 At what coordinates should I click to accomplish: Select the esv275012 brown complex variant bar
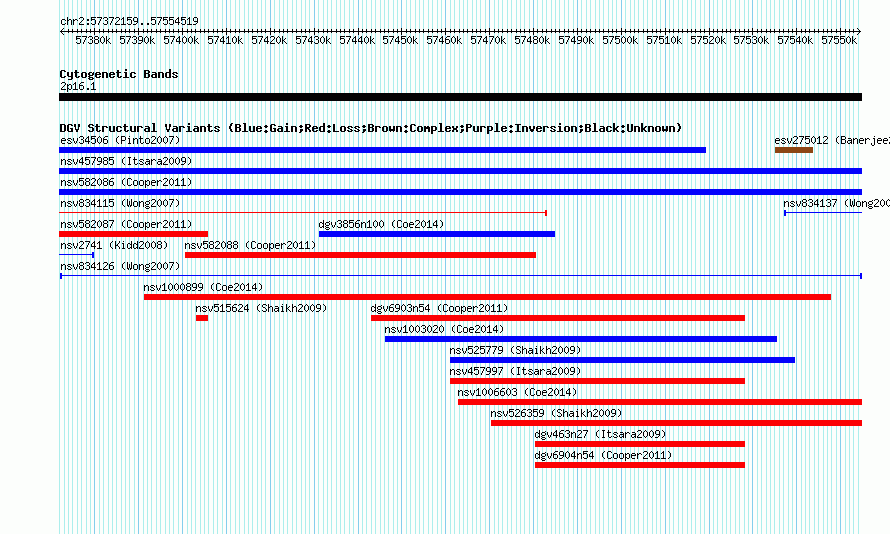coord(794,150)
